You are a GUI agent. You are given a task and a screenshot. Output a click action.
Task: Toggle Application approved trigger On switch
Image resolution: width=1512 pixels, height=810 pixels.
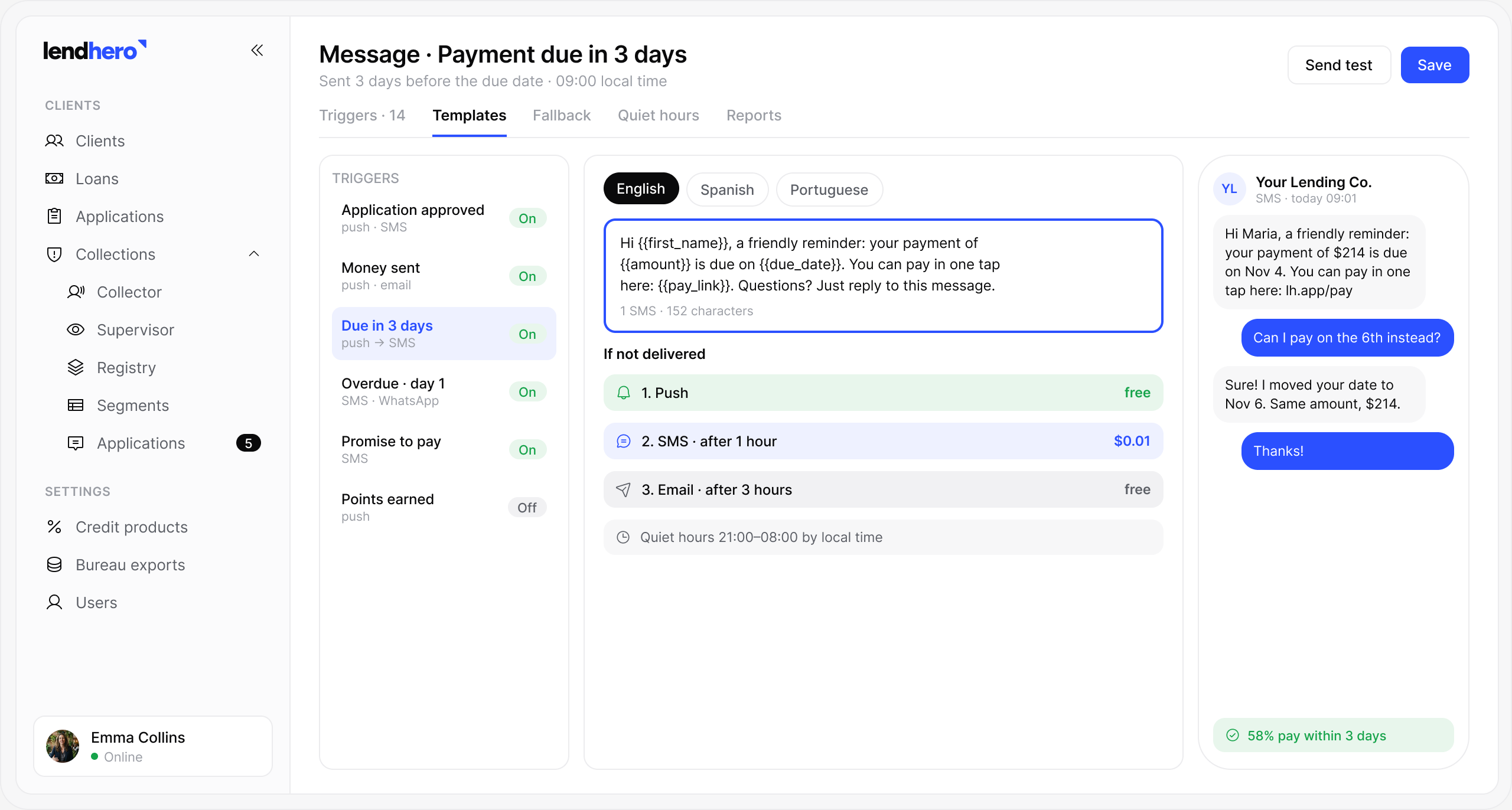point(527,218)
